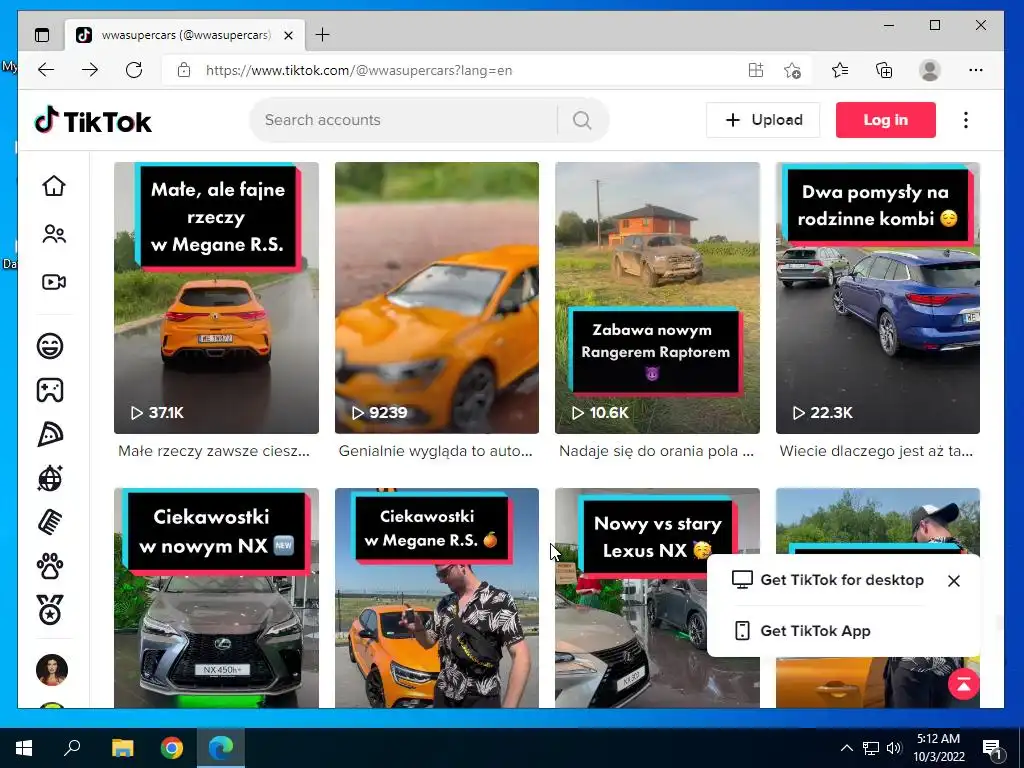The width and height of the screenshot is (1024, 768).
Task: Open the Ciekawostki w nowym NX video
Action: pyautogui.click(x=216, y=598)
